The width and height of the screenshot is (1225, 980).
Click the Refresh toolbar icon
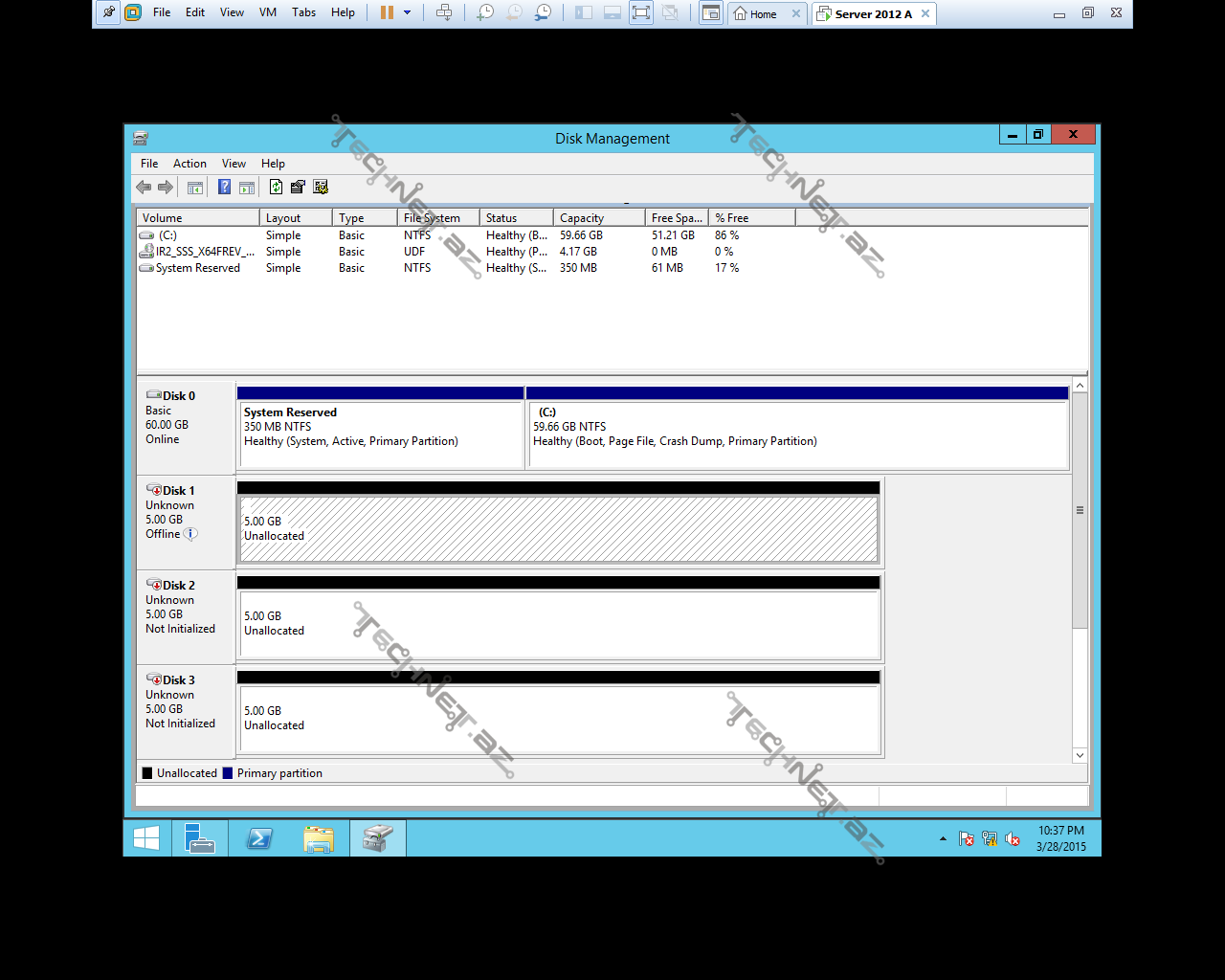[x=276, y=188]
